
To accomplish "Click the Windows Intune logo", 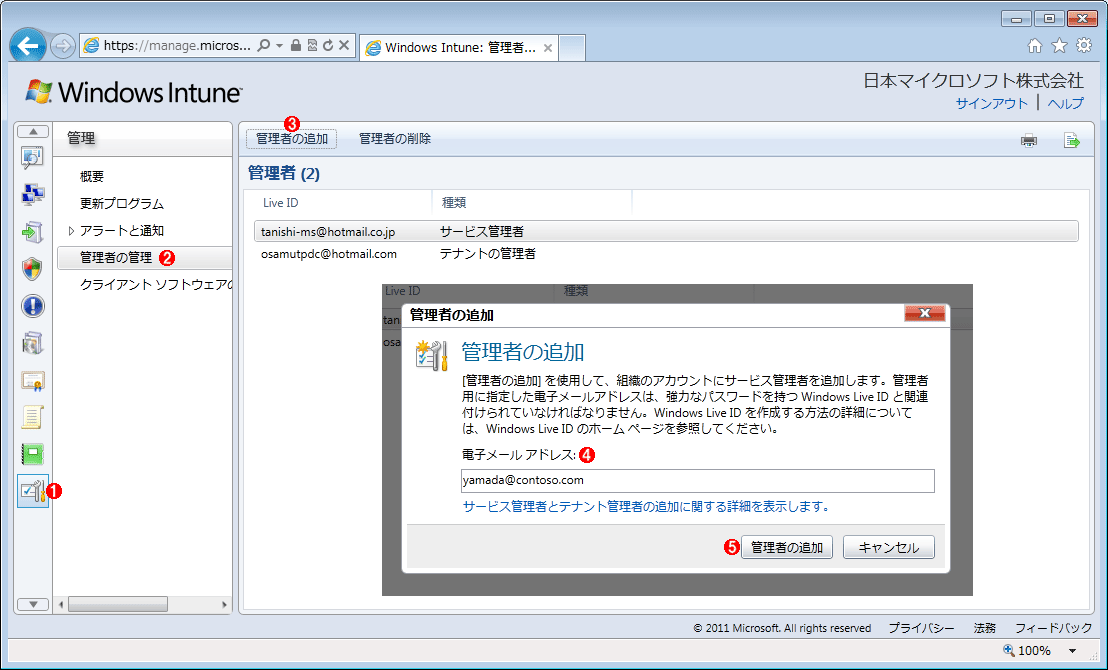I will (134, 92).
